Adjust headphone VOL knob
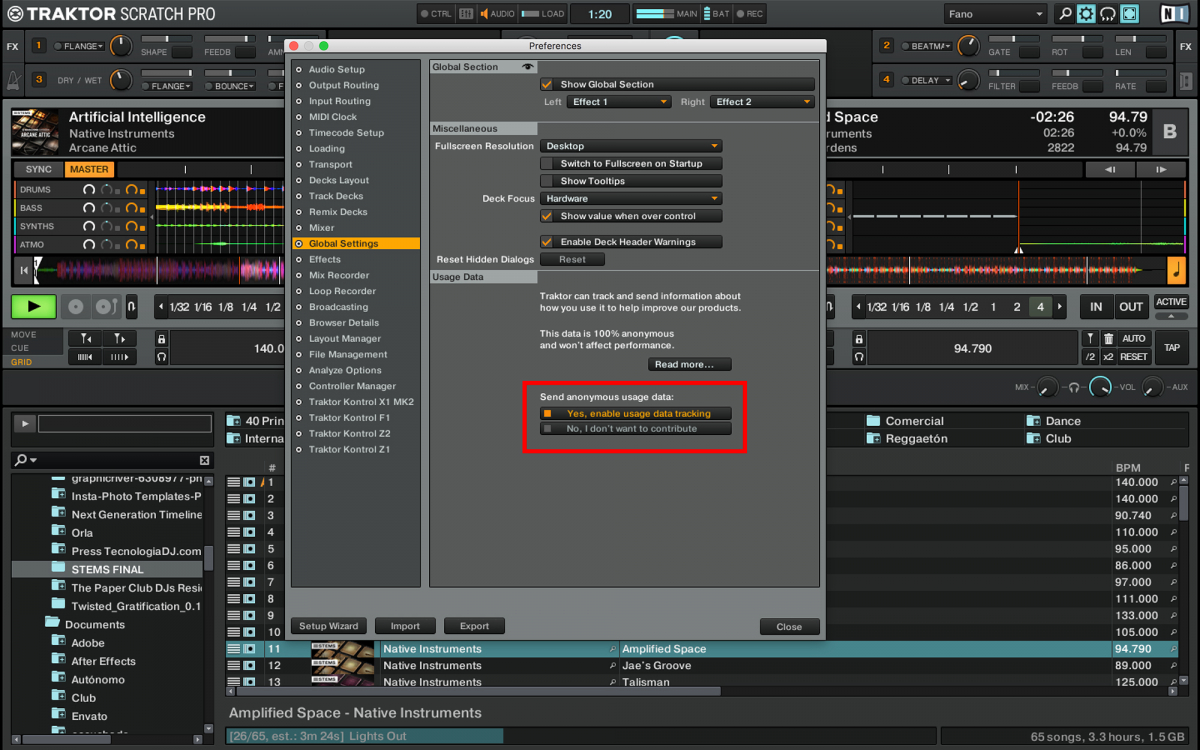1200x750 pixels. point(1100,387)
